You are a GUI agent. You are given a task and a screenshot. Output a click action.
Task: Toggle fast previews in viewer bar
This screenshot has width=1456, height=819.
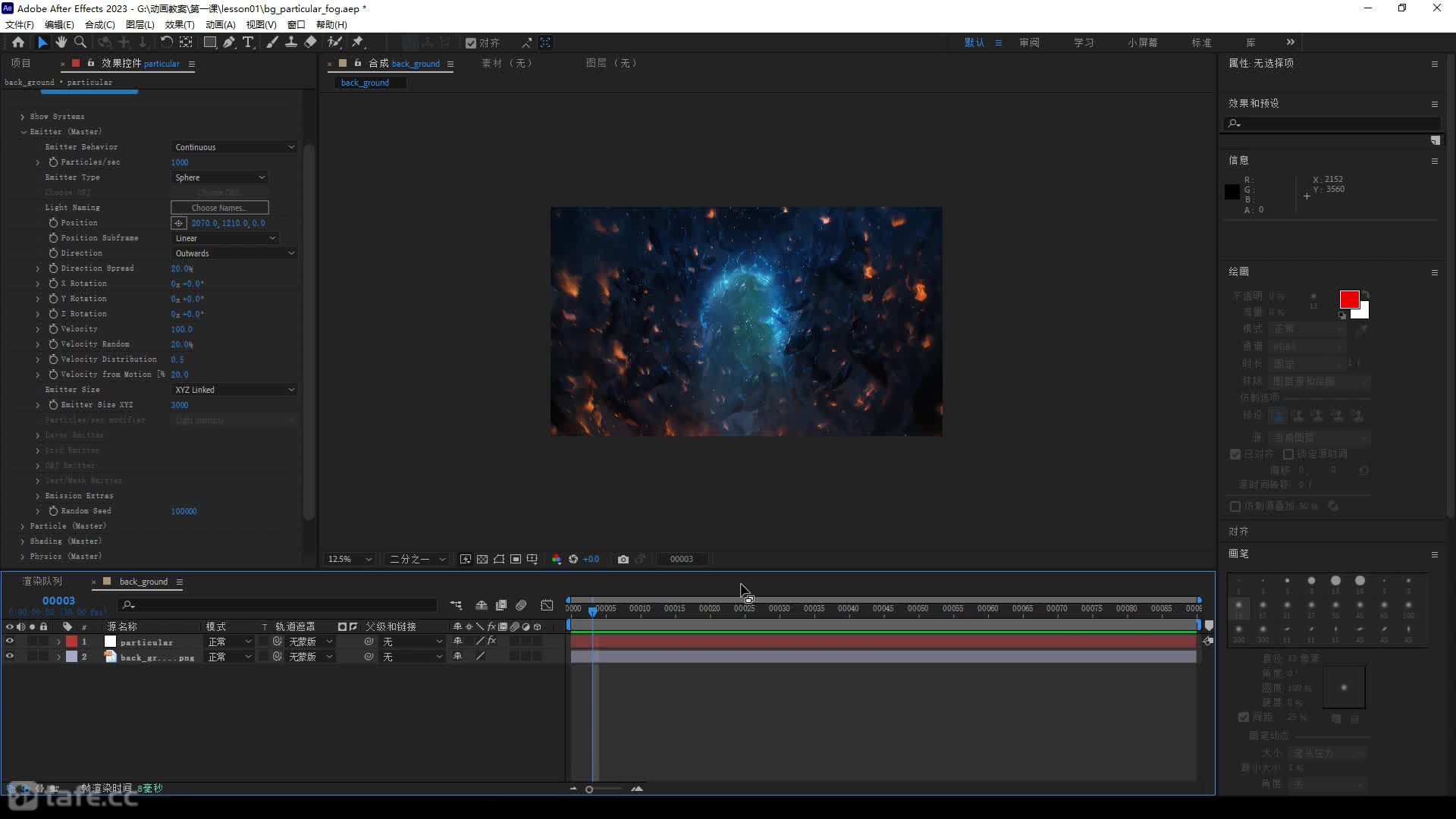pos(466,559)
